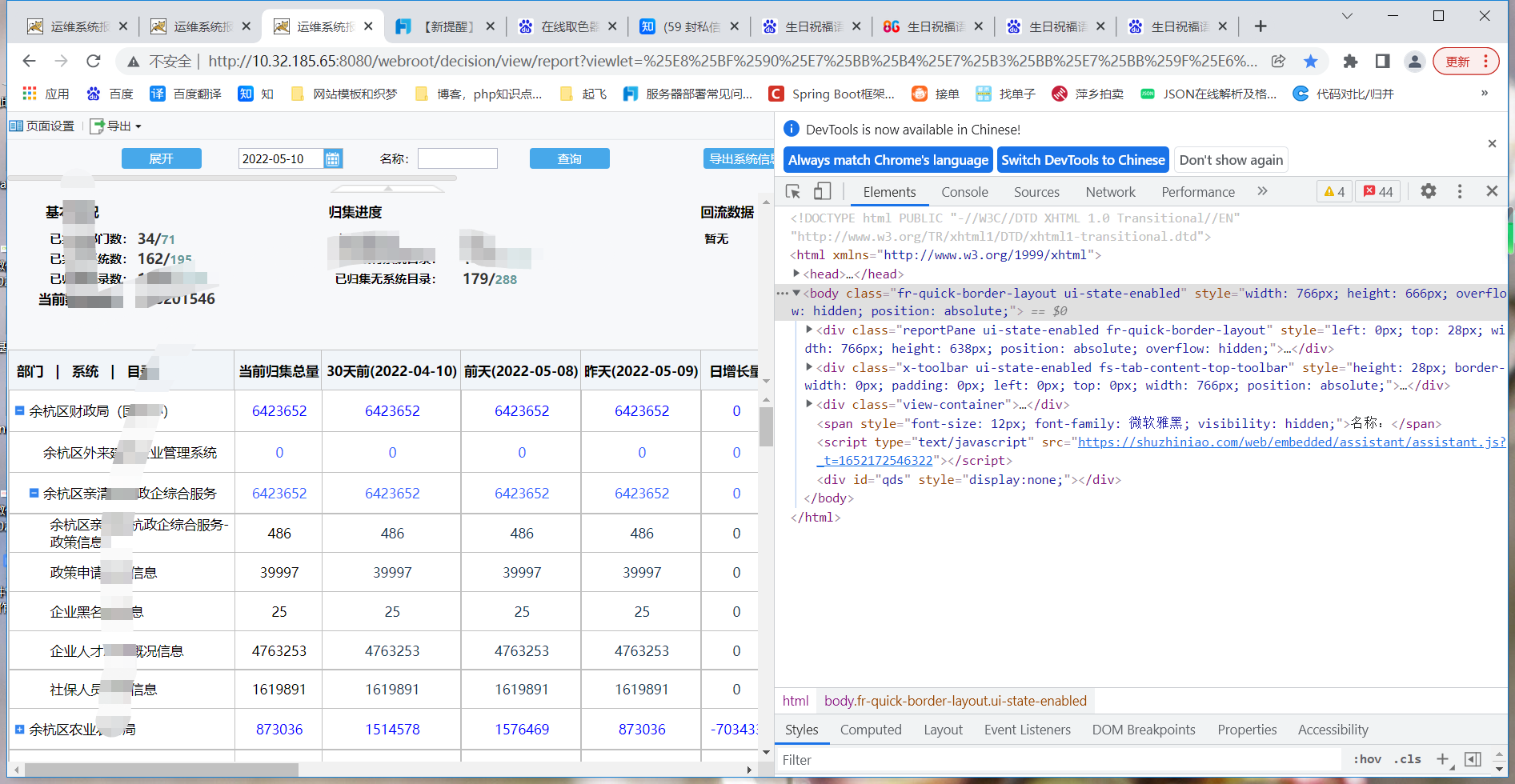Reload the current page
Image resolution: width=1515 pixels, height=784 pixels.
[94, 61]
